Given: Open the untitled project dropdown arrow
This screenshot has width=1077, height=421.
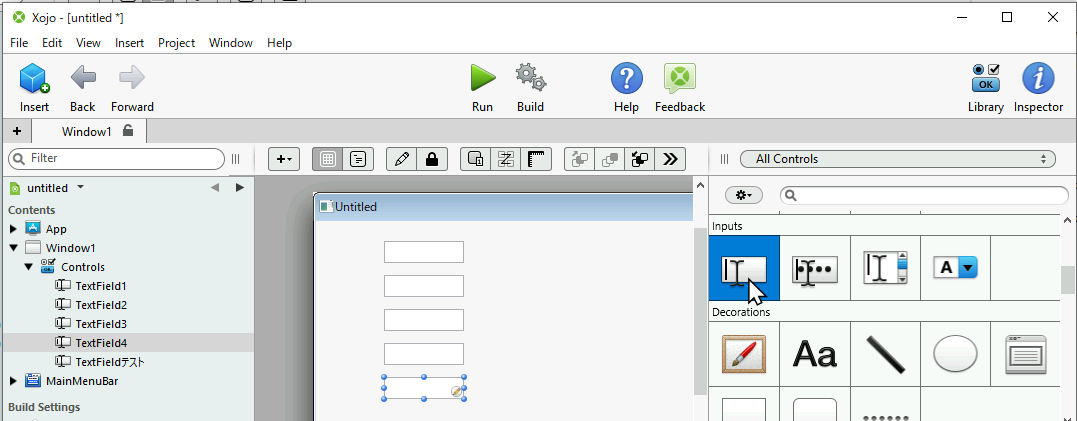Looking at the screenshot, I should tap(80, 187).
